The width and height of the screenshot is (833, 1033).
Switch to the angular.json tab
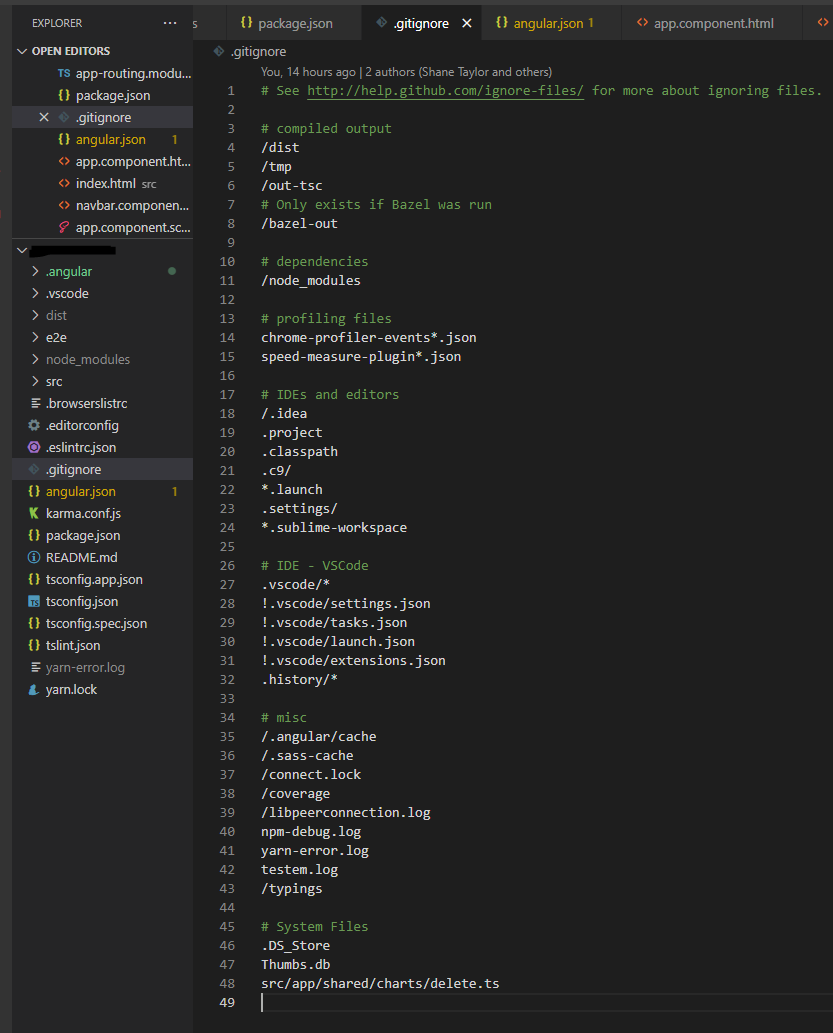click(x=548, y=23)
